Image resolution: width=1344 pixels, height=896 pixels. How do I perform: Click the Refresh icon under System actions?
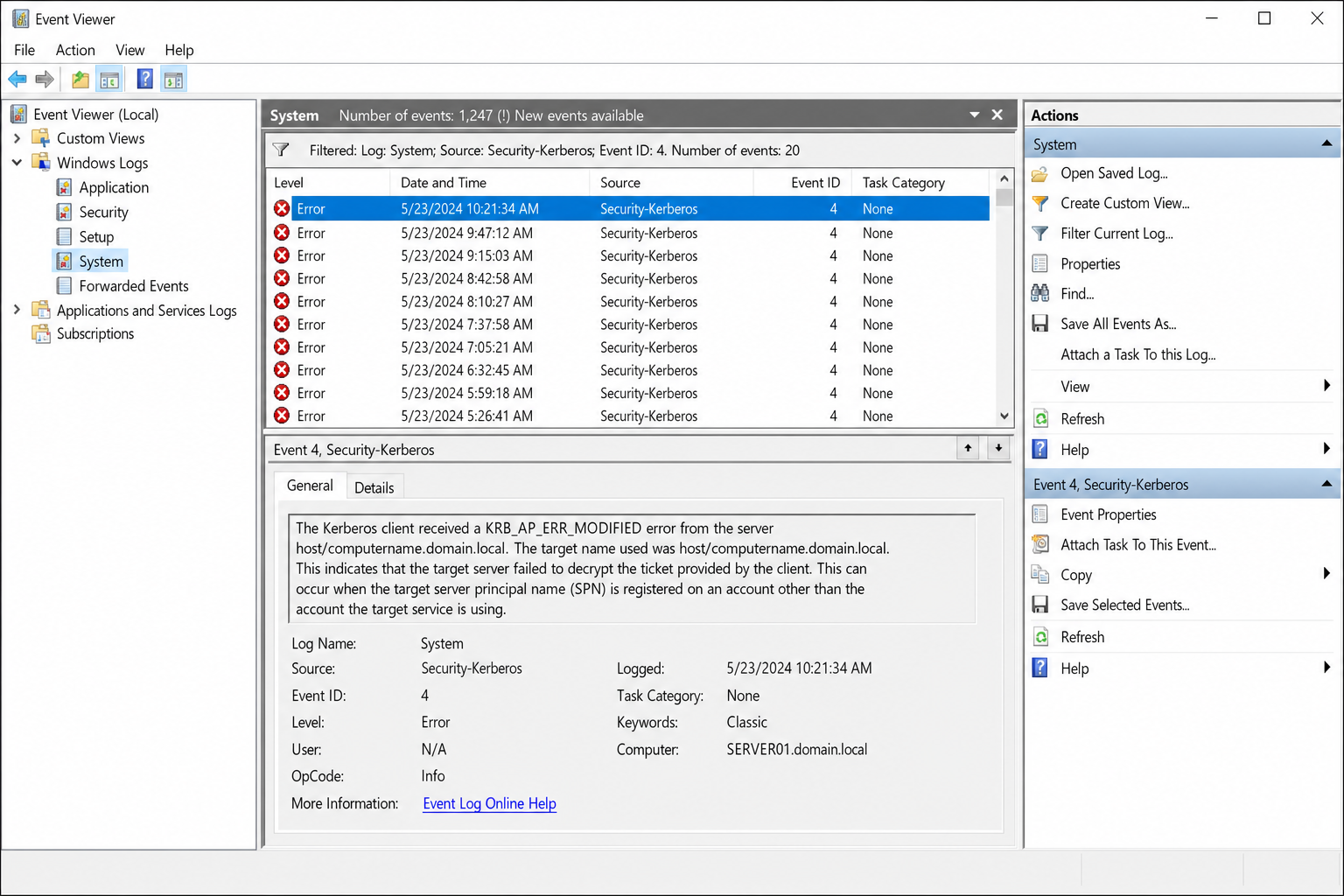coord(1040,418)
